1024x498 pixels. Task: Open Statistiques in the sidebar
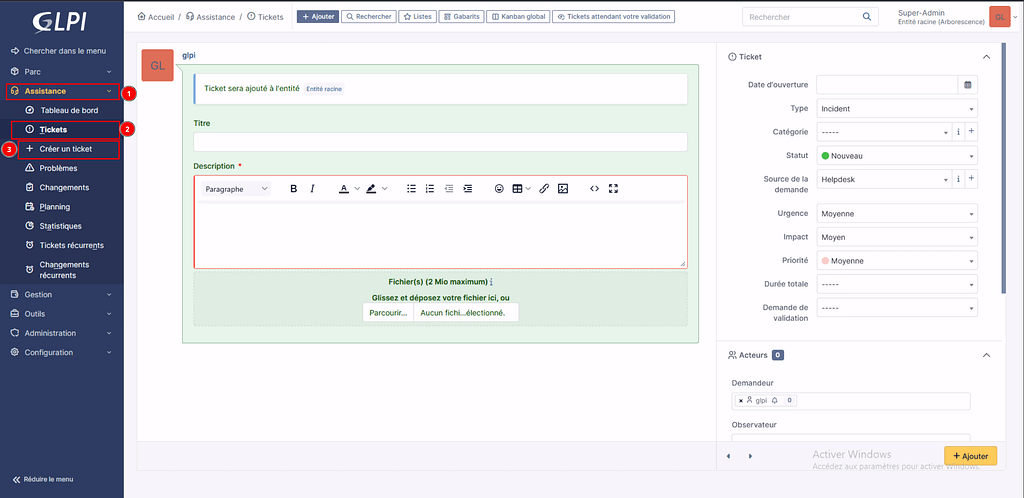pos(60,226)
